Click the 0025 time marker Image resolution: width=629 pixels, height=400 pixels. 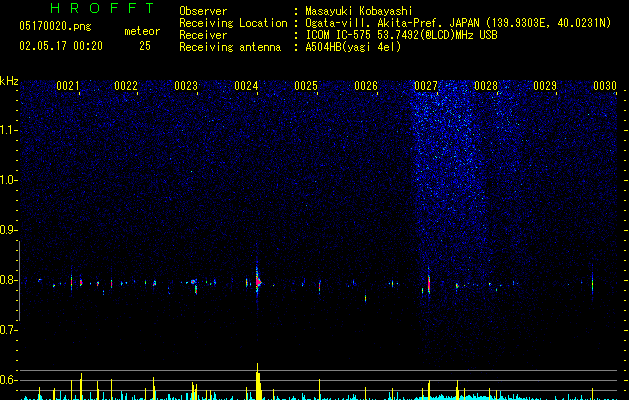click(306, 86)
